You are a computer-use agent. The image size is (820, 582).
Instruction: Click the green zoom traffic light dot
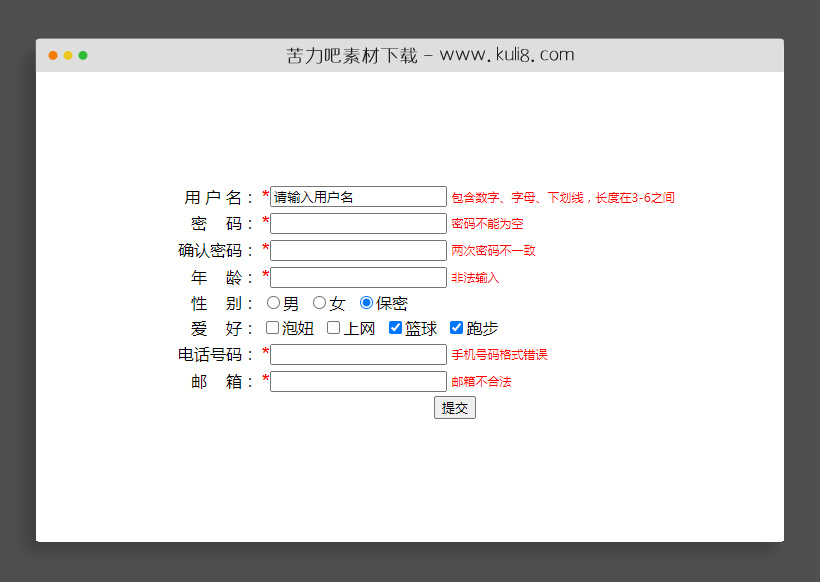84,56
